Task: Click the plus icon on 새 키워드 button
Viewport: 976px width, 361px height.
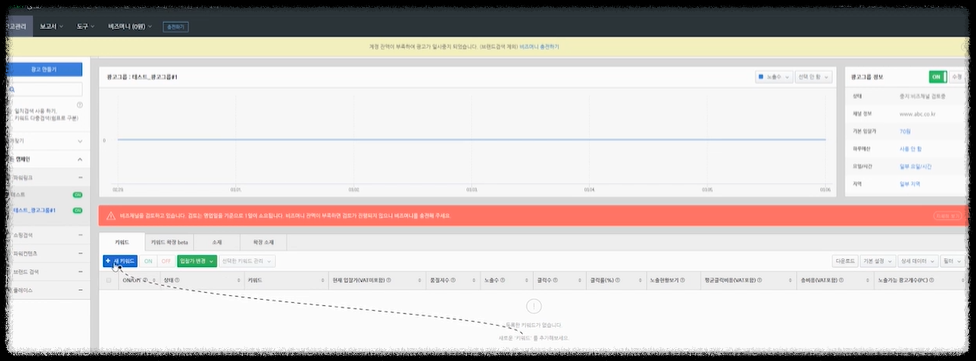Action: pos(108,261)
